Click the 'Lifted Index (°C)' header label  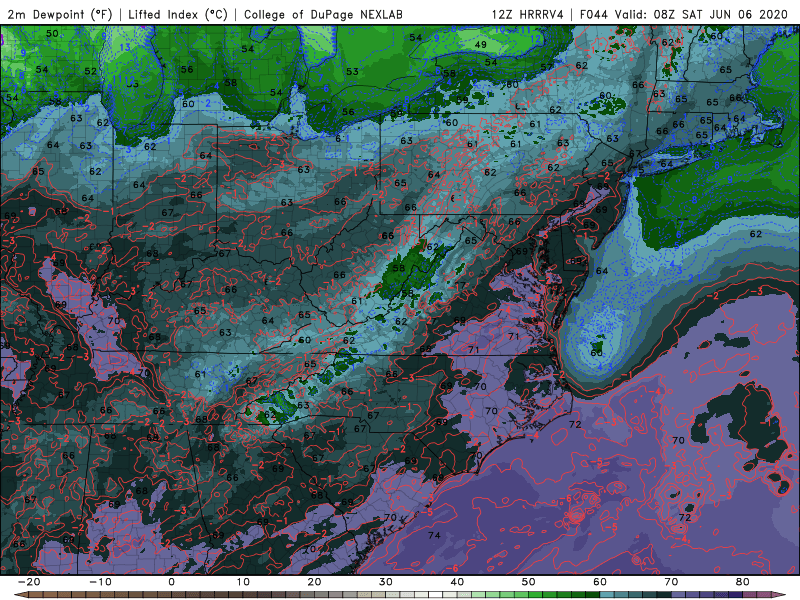click(x=178, y=15)
